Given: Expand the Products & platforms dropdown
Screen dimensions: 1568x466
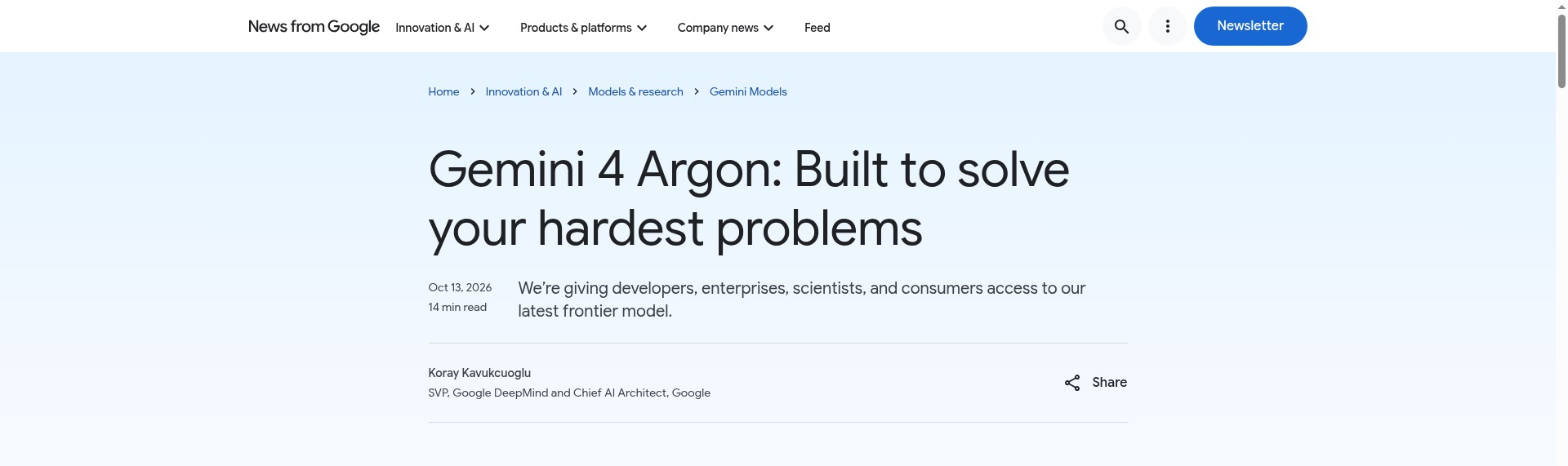Looking at the screenshot, I should click(583, 28).
